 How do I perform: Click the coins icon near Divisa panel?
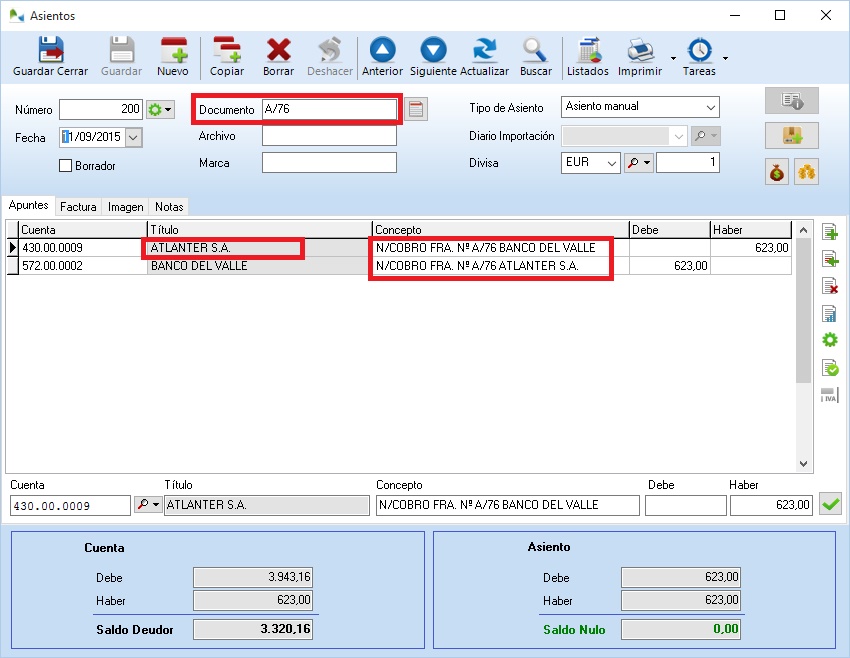tap(808, 172)
